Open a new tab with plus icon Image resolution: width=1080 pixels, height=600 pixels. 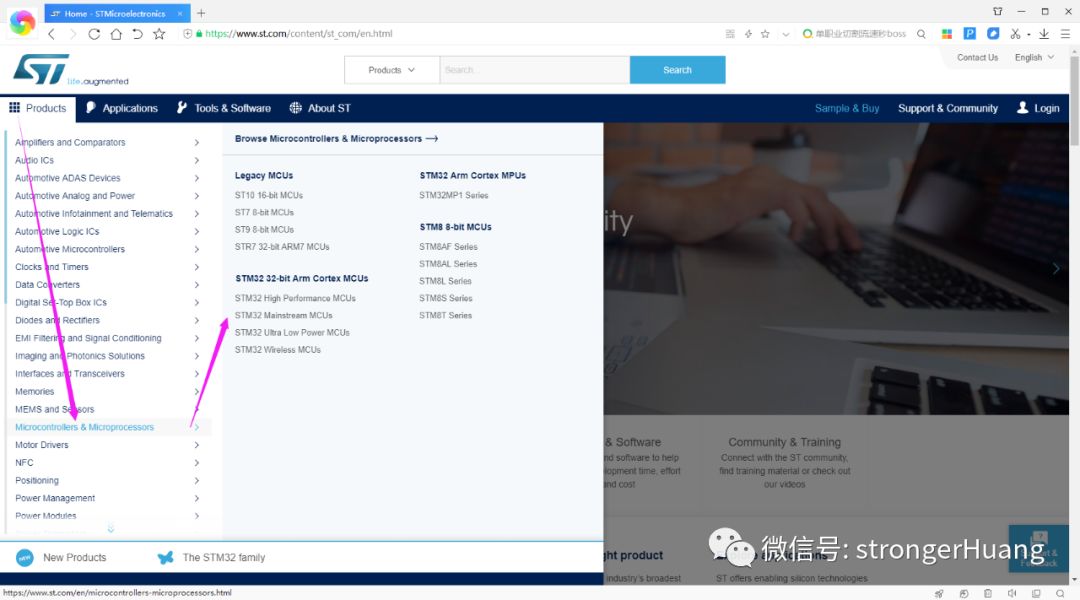click(x=201, y=13)
